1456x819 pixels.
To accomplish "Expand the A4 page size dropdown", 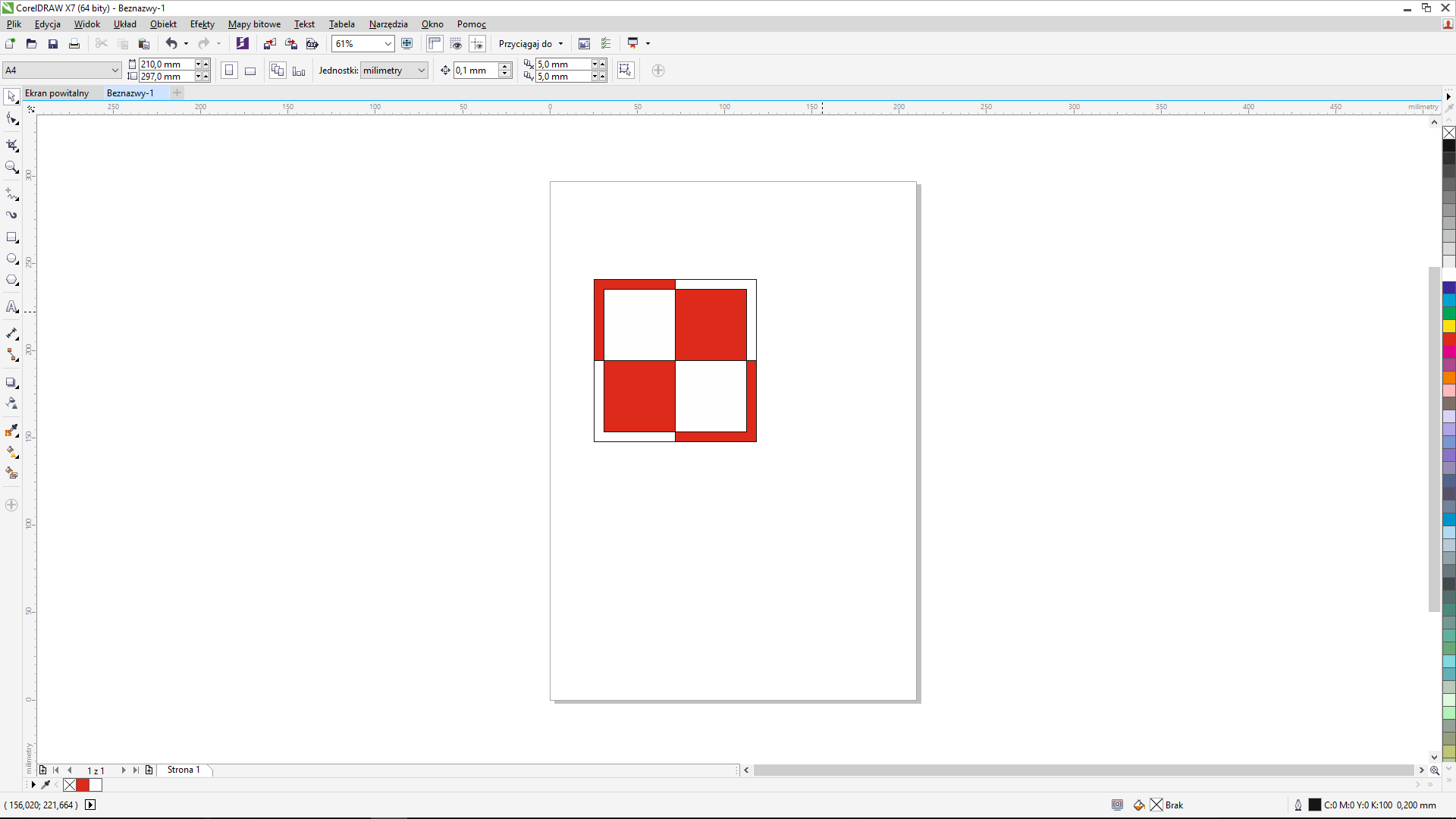I will point(115,71).
